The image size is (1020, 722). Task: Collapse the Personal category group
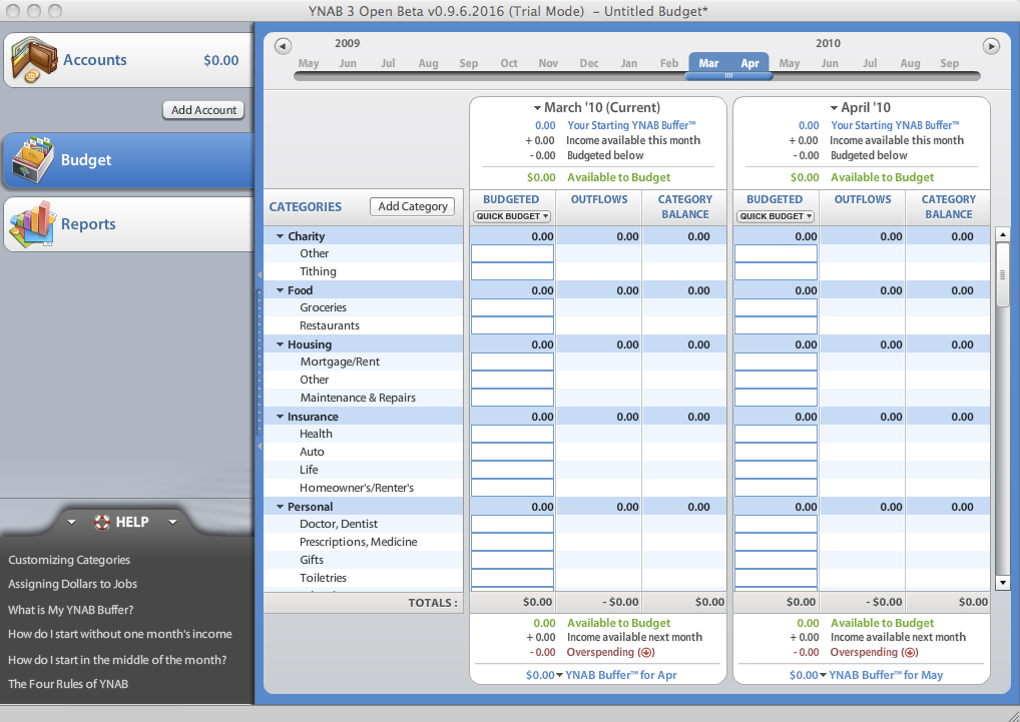pyautogui.click(x=280, y=507)
